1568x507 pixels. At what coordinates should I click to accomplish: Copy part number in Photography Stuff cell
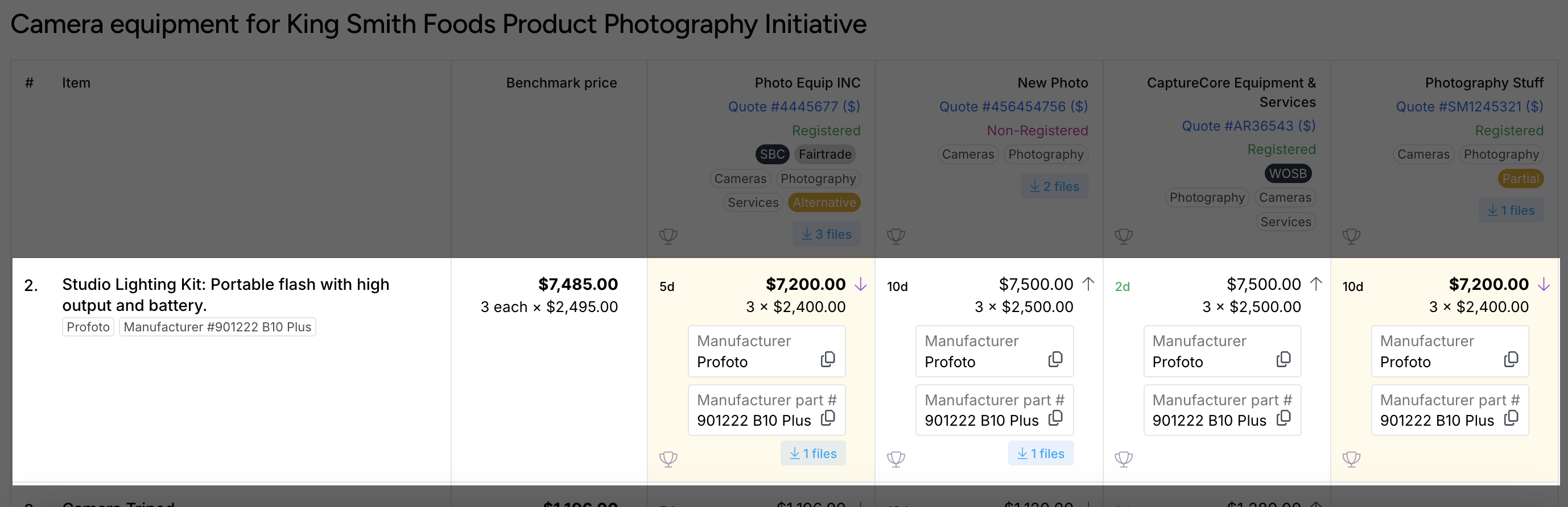tap(1511, 418)
